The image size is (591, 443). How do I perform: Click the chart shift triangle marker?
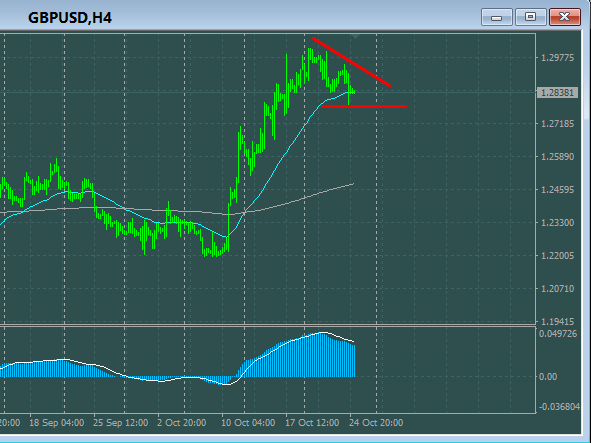pos(355,36)
